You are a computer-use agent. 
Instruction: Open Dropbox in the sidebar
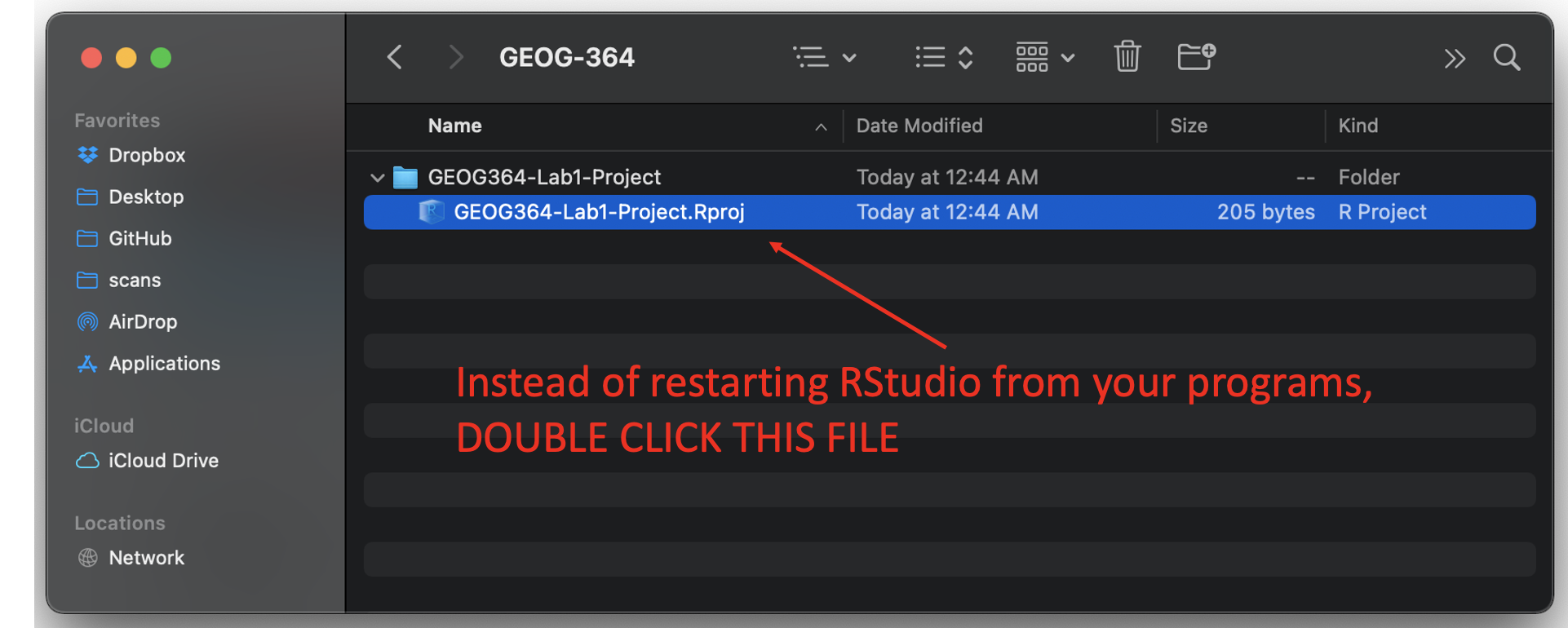point(146,155)
